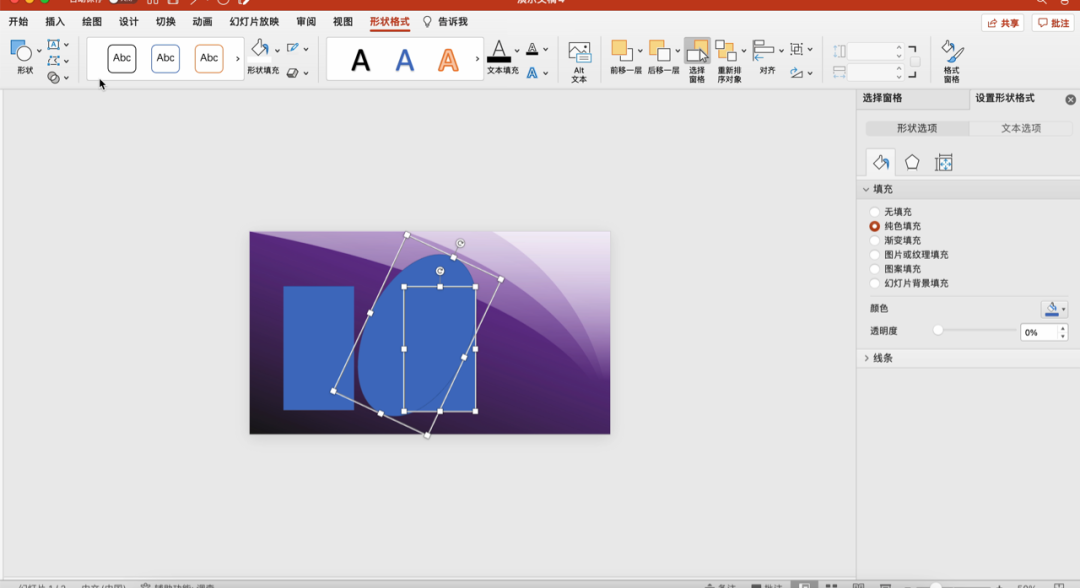Click the Shape Effects icon
This screenshot has width=1080, height=588.
293,72
